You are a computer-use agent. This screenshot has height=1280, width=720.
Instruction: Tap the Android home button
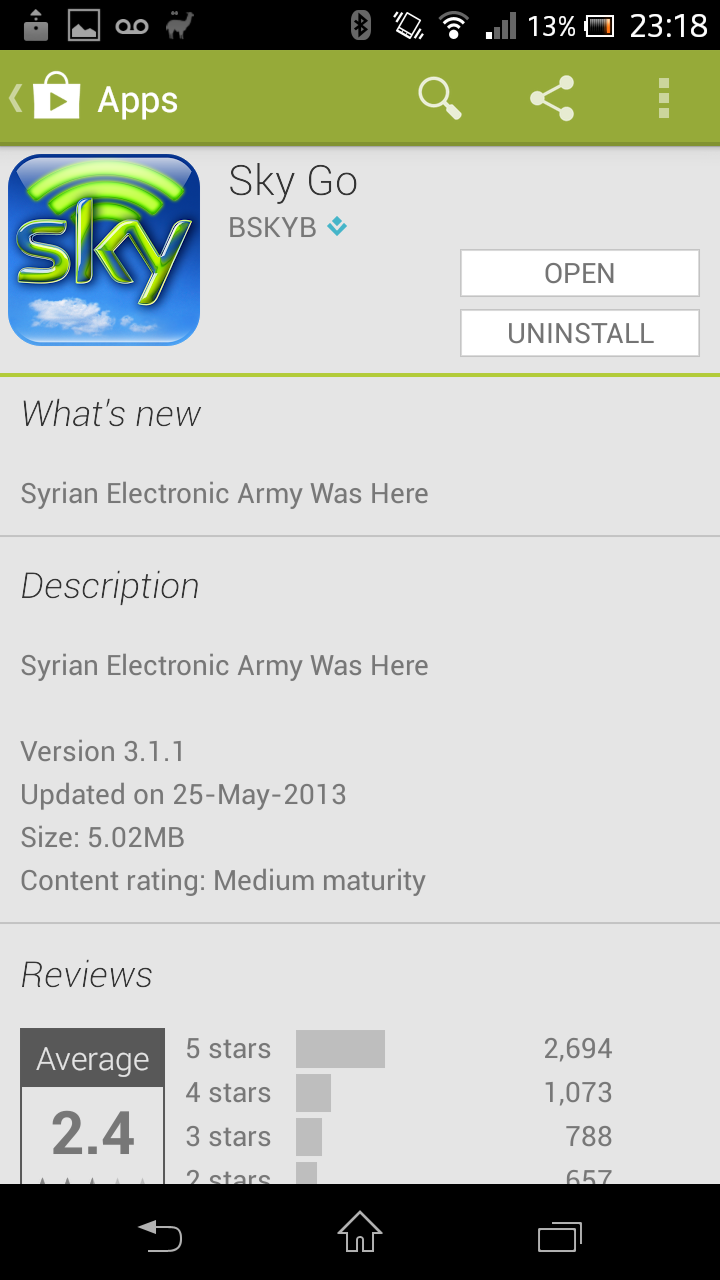tap(360, 1232)
